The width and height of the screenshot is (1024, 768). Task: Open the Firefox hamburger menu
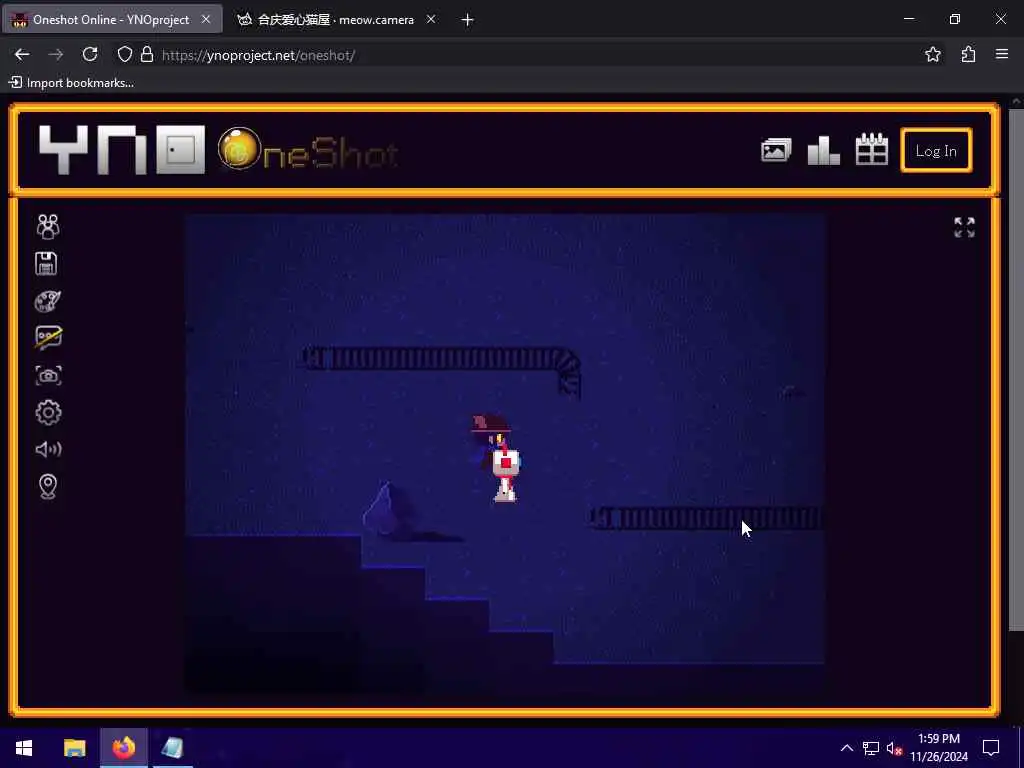click(1002, 55)
